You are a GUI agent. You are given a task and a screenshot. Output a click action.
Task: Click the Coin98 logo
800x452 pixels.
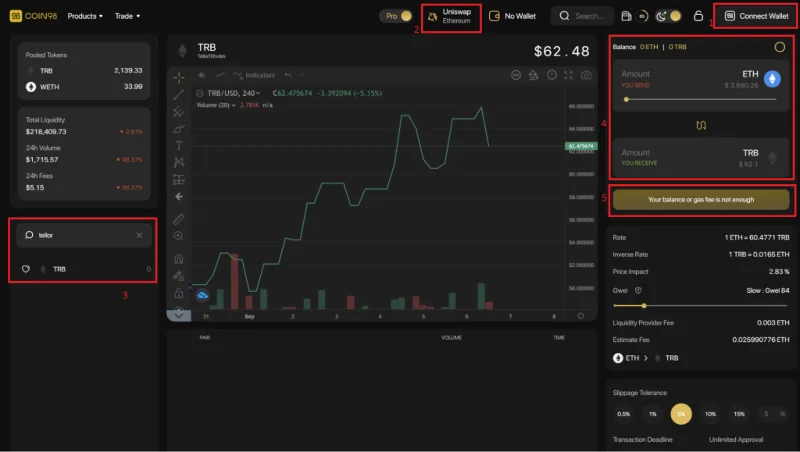tap(33, 16)
